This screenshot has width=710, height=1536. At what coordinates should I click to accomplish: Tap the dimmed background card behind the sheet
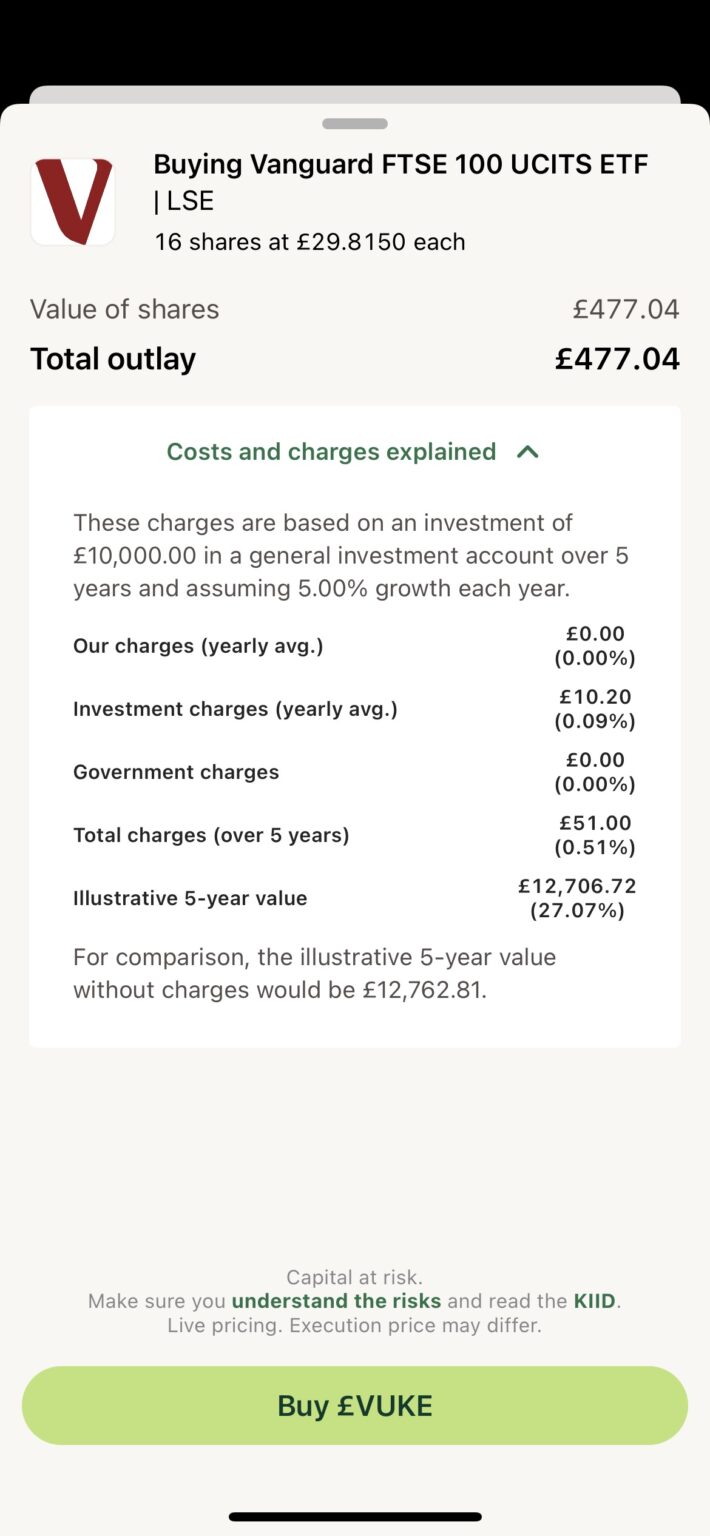[x=355, y=94]
